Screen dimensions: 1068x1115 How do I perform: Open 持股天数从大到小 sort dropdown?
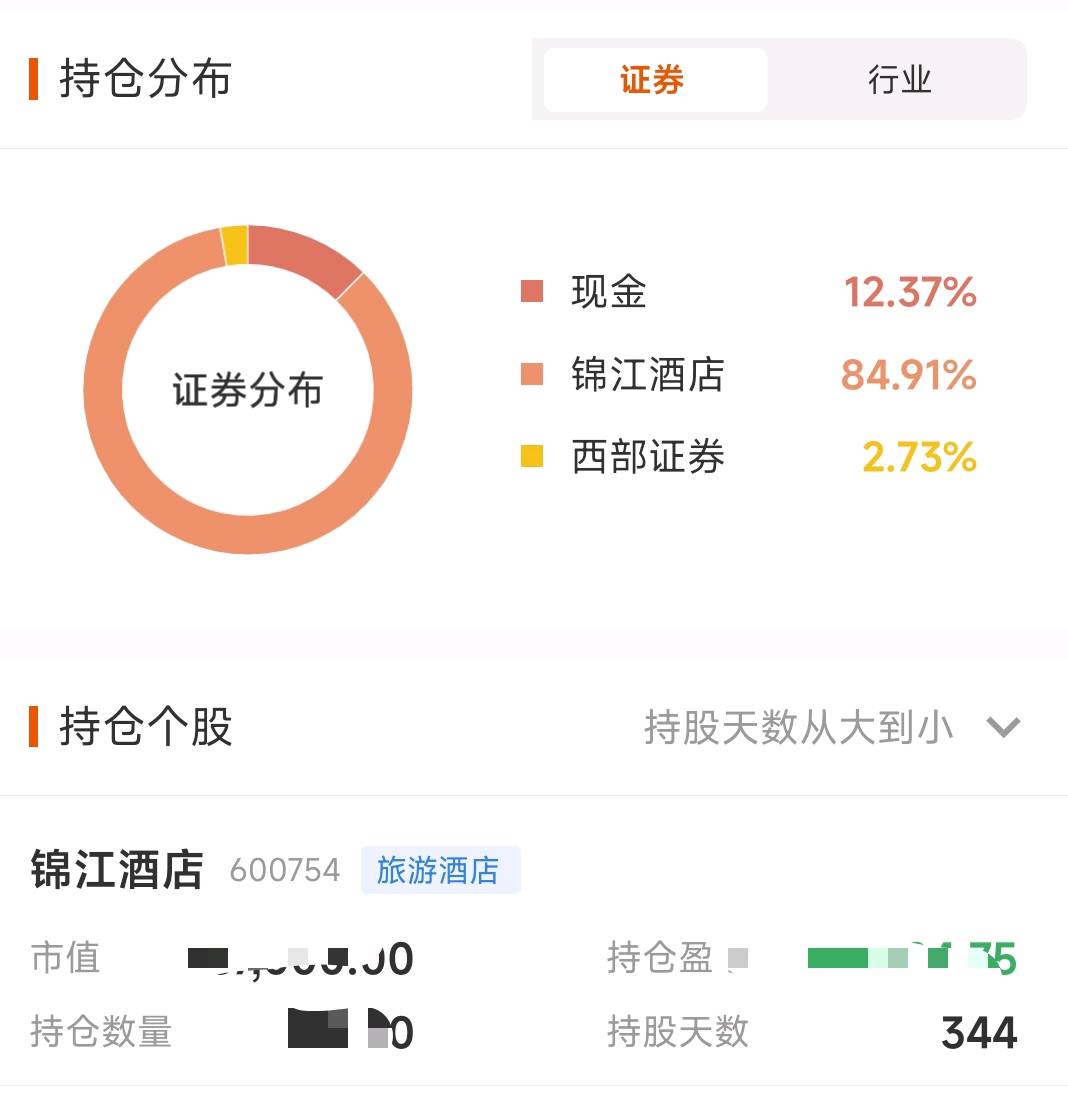click(x=798, y=727)
